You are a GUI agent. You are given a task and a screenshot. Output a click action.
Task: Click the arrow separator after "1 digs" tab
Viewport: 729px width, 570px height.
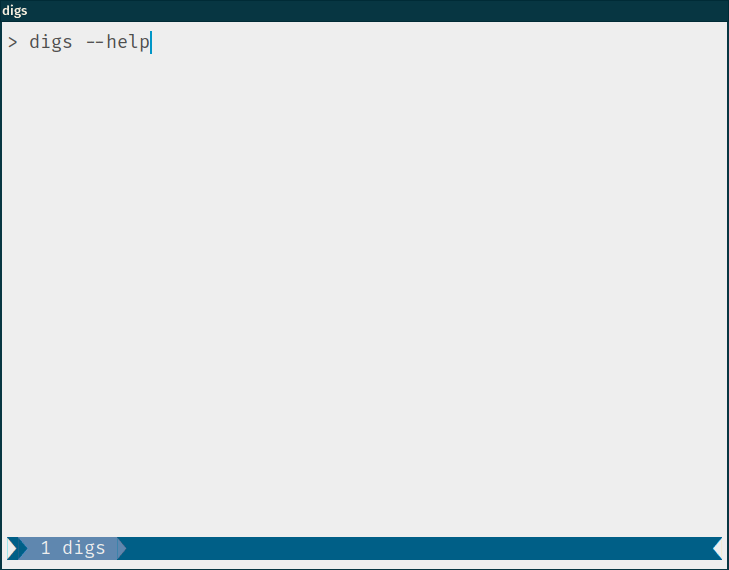(x=122, y=548)
